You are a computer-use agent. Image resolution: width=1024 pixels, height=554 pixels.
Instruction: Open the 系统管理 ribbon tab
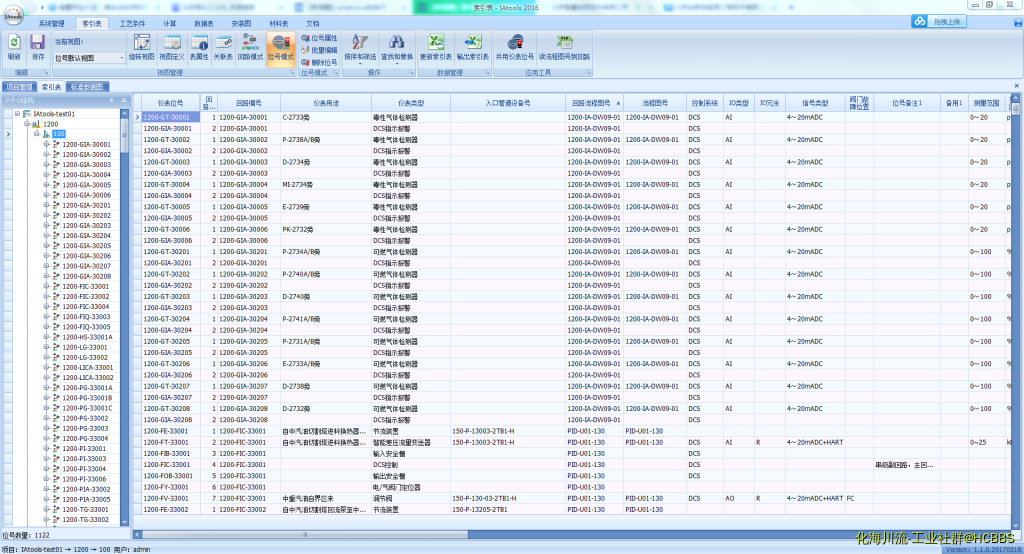(x=52, y=24)
